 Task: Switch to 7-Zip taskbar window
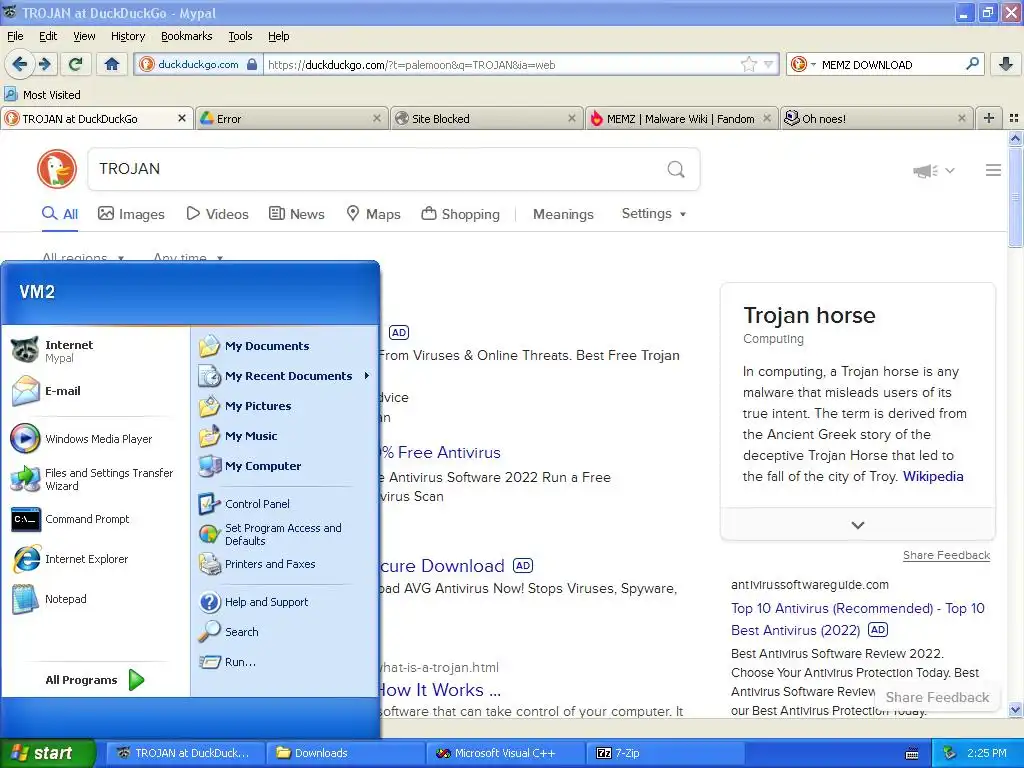(666, 753)
